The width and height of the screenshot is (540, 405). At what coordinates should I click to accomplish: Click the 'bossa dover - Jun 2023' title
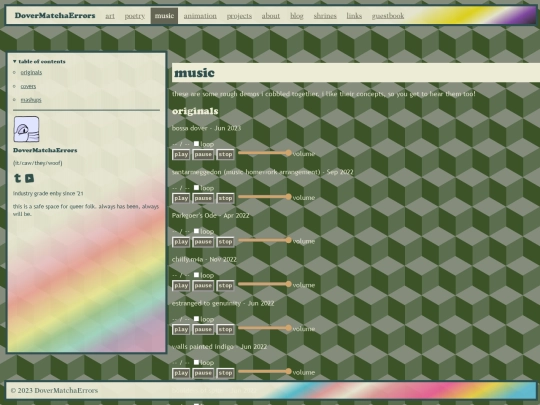(x=206, y=128)
